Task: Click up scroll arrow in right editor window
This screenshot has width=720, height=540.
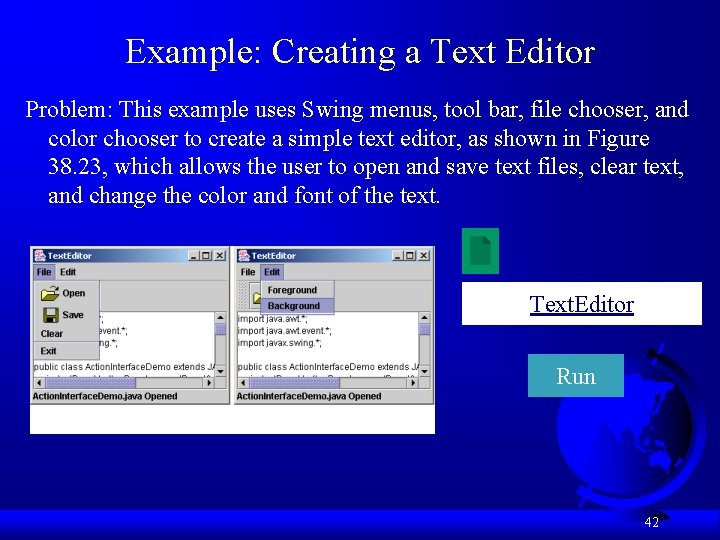Action: pos(424,318)
